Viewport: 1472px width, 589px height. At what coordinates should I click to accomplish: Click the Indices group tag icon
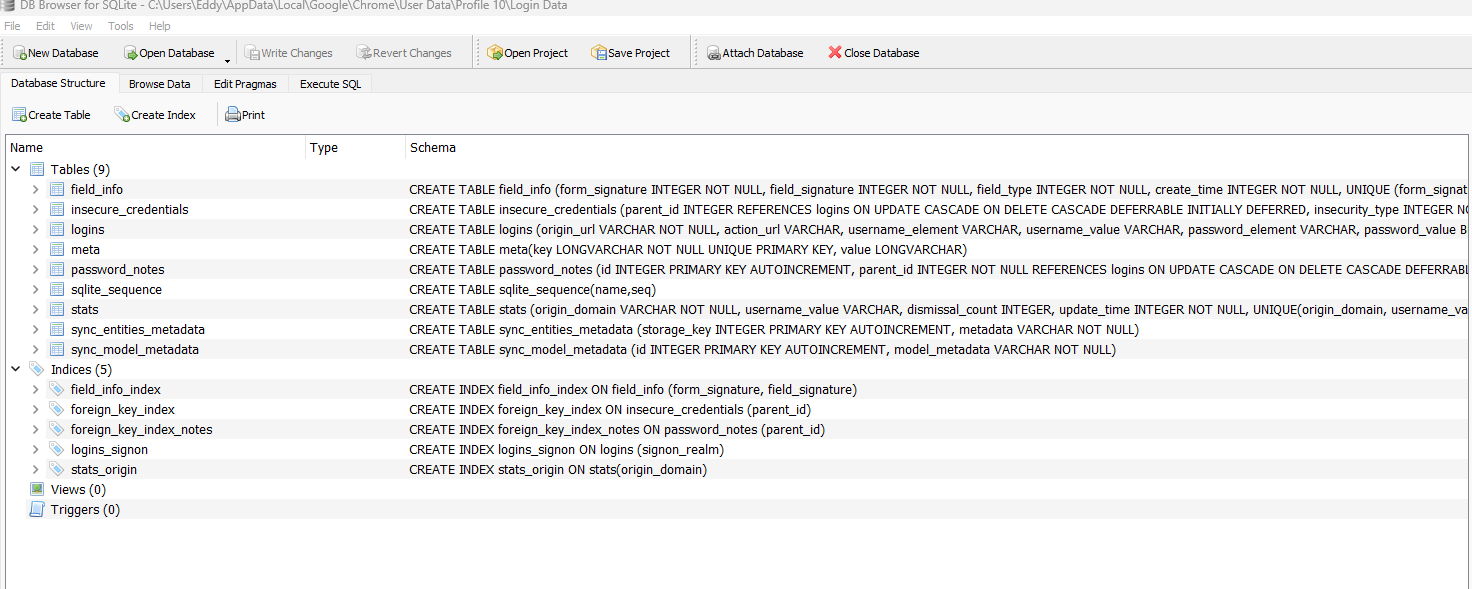[x=37, y=369]
